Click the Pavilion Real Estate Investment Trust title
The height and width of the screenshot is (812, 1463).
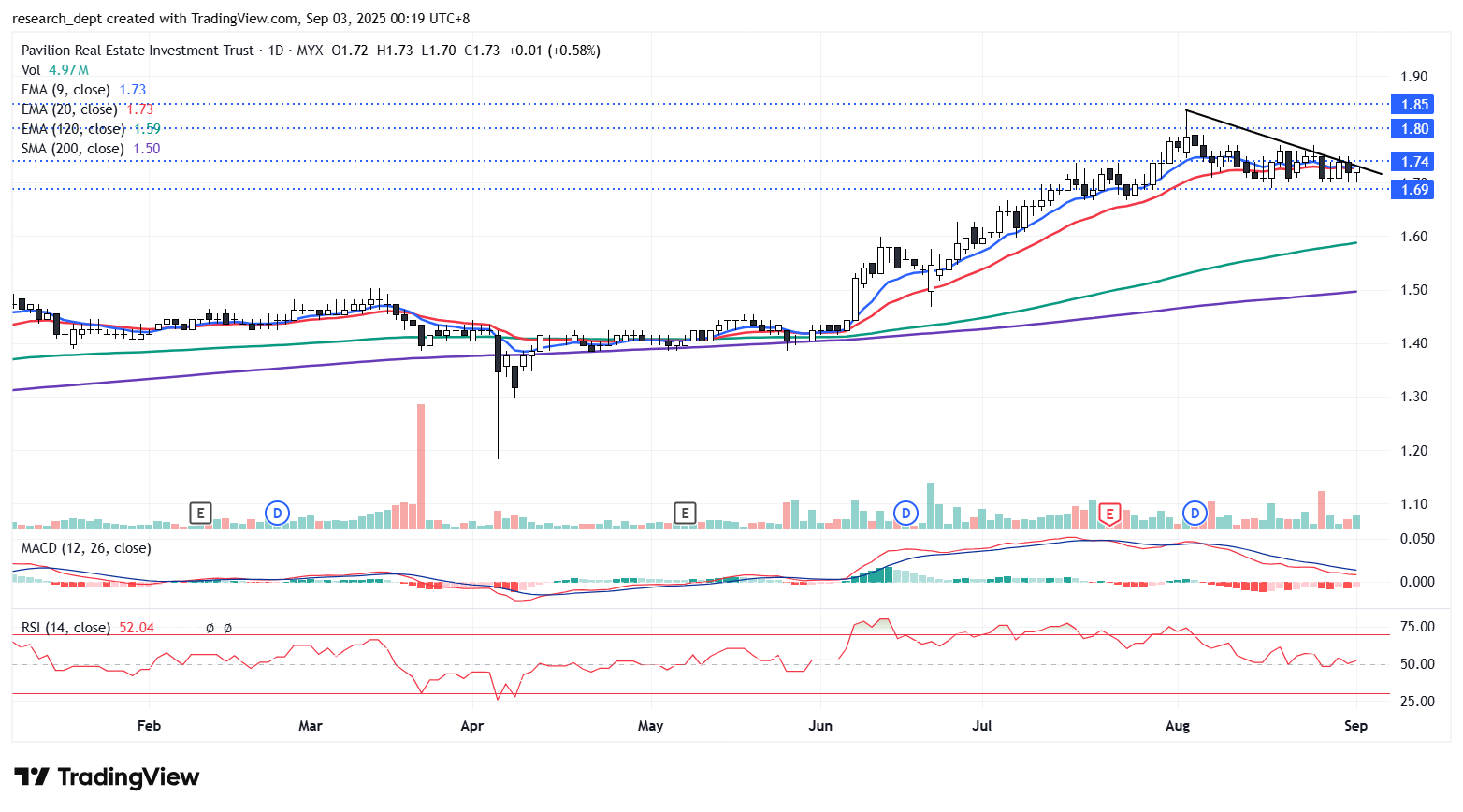click(138, 51)
